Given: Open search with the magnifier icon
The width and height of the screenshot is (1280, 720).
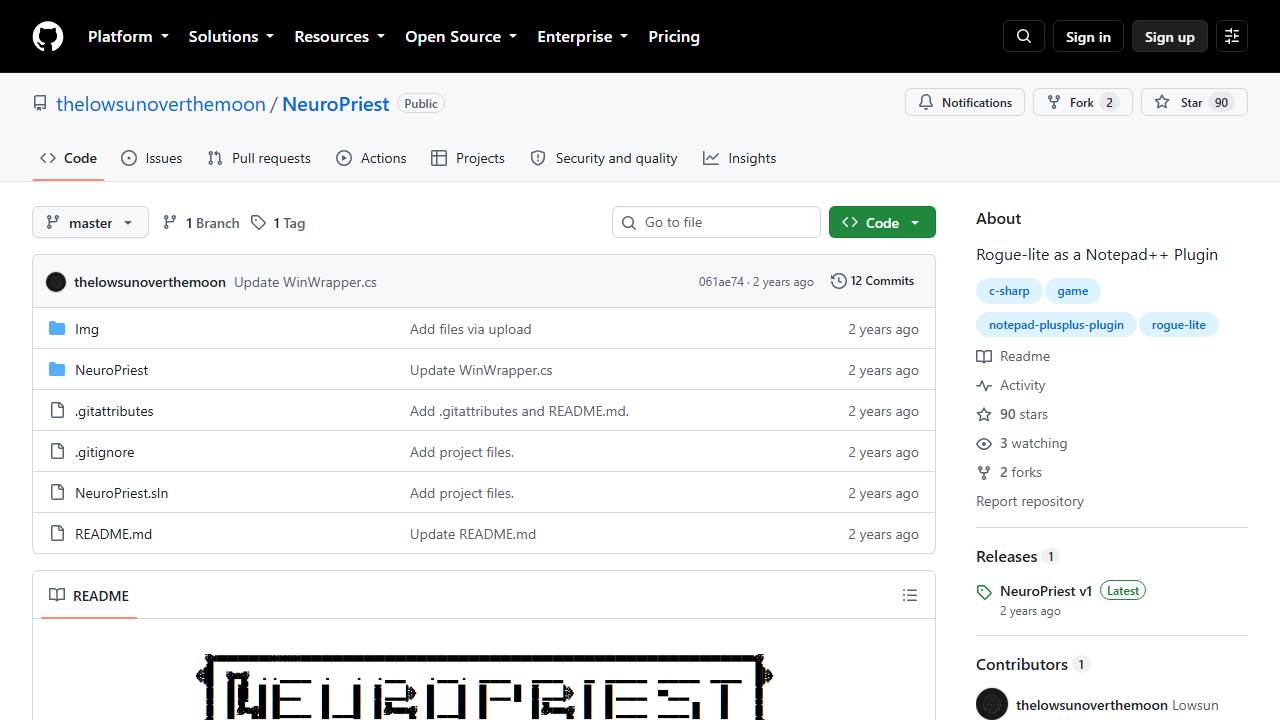Looking at the screenshot, I should (x=1024, y=37).
